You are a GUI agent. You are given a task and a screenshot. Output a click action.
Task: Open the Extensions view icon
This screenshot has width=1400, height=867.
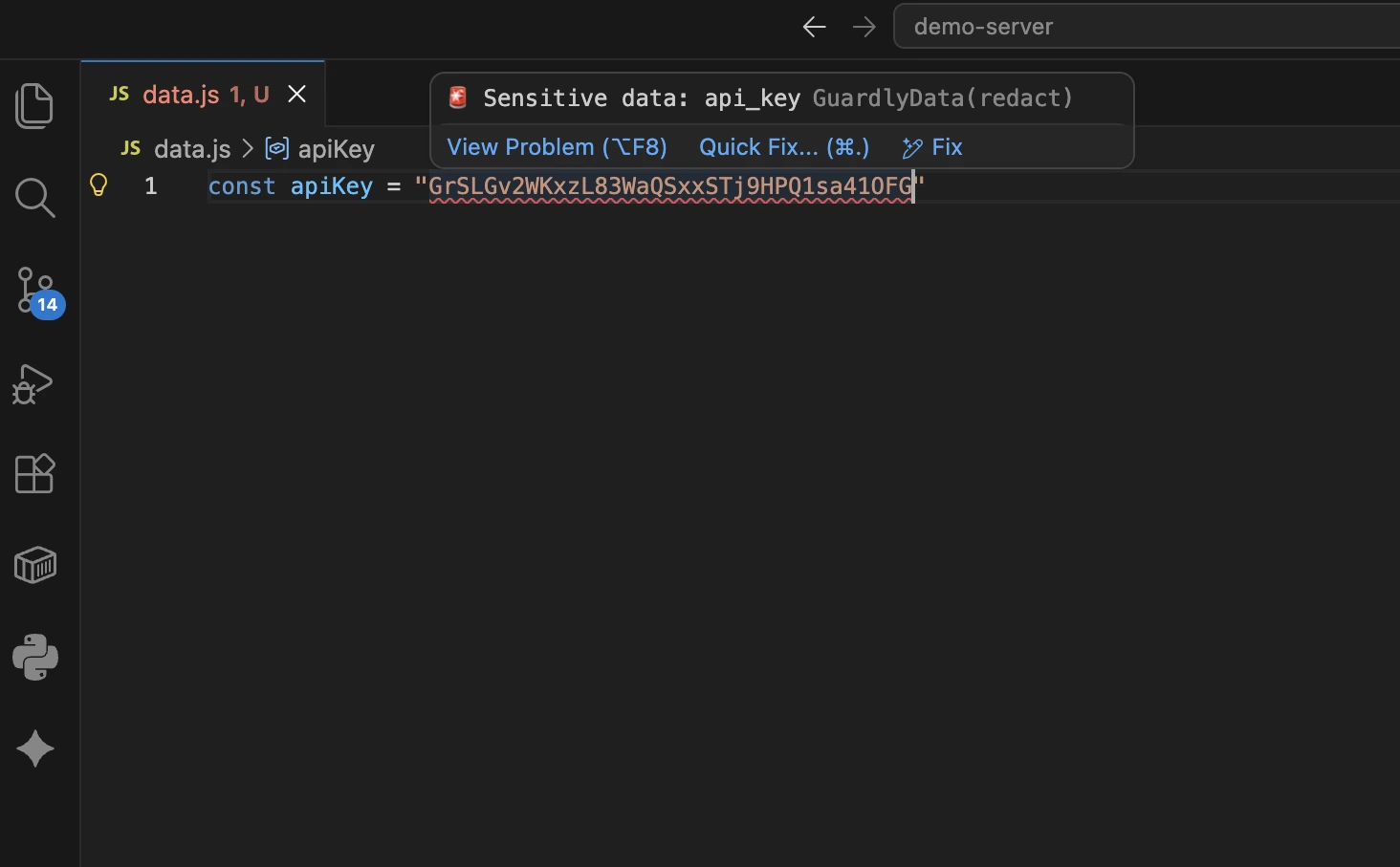coord(35,474)
